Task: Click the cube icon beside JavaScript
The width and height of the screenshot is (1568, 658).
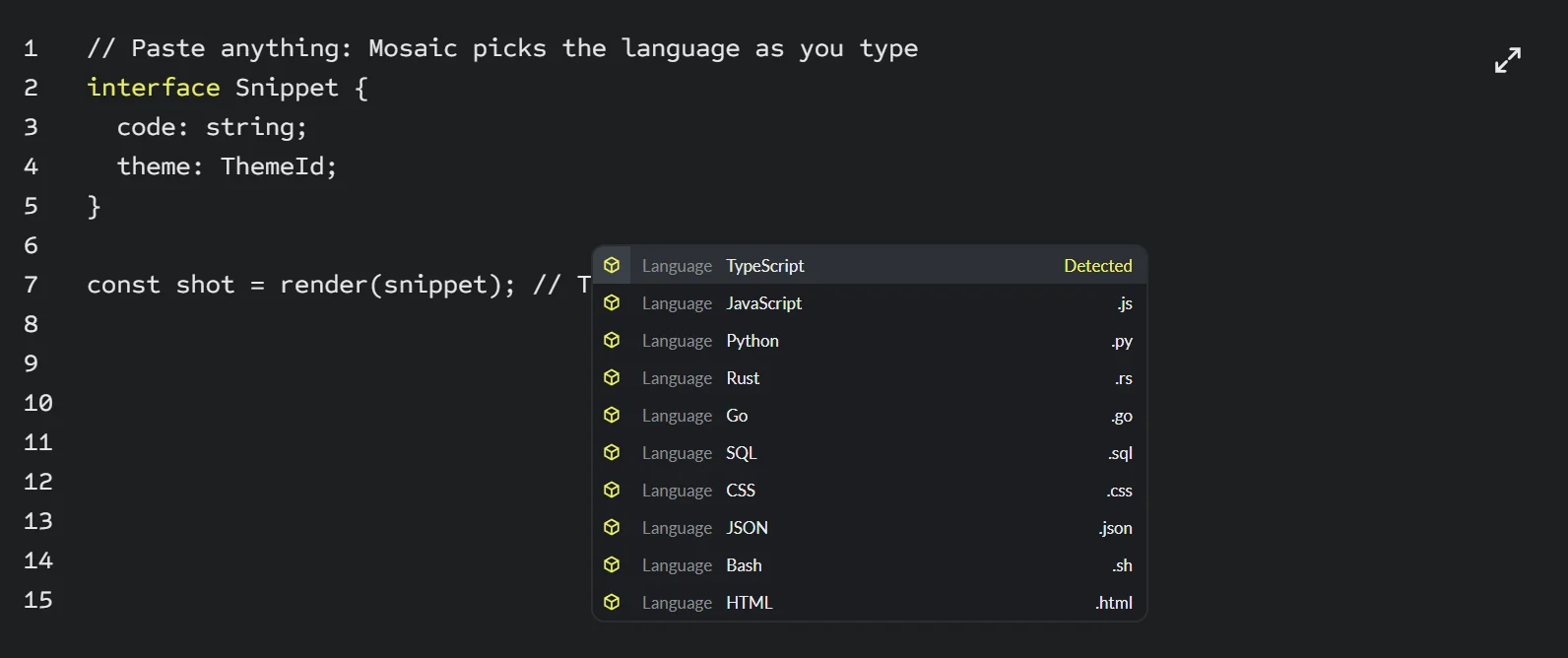Action: click(x=612, y=303)
